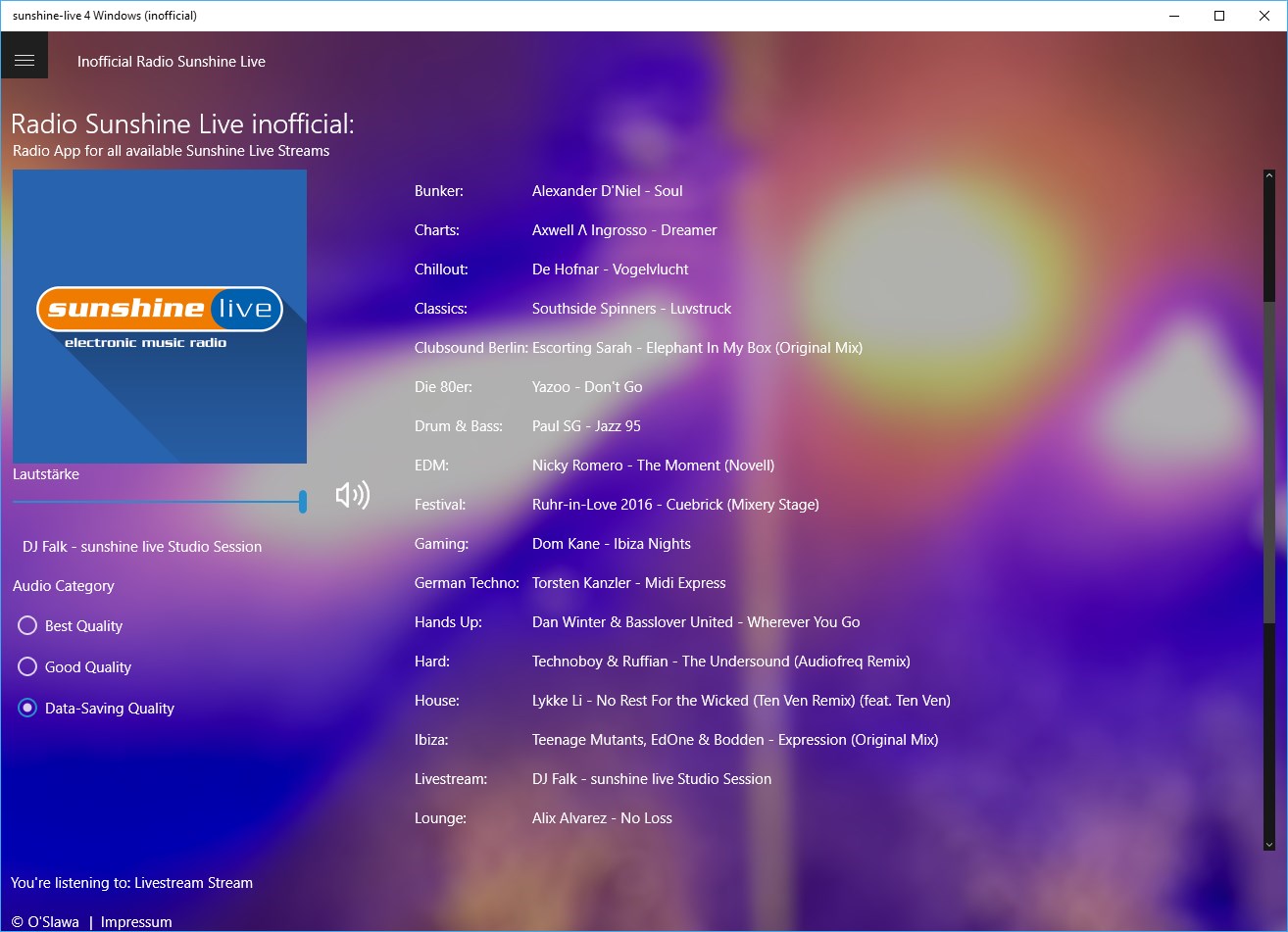This screenshot has width=1288, height=932.
Task: Minimize the sunshine-live window
Action: (x=1174, y=16)
